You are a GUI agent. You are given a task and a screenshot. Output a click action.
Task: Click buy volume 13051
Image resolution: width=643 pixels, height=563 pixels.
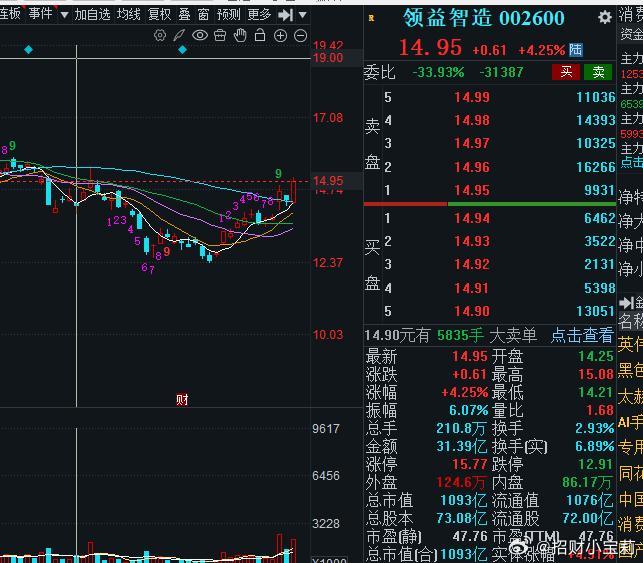(x=595, y=311)
